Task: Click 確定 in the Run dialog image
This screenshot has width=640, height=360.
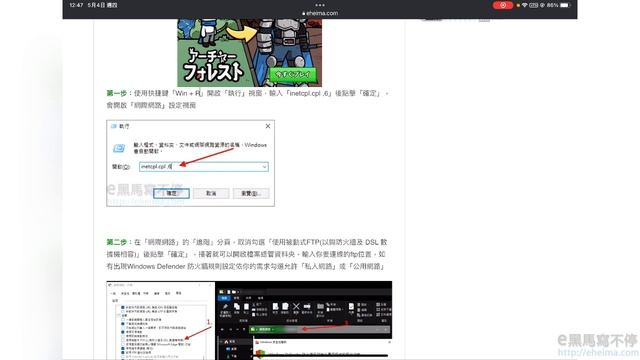Action: pos(171,193)
